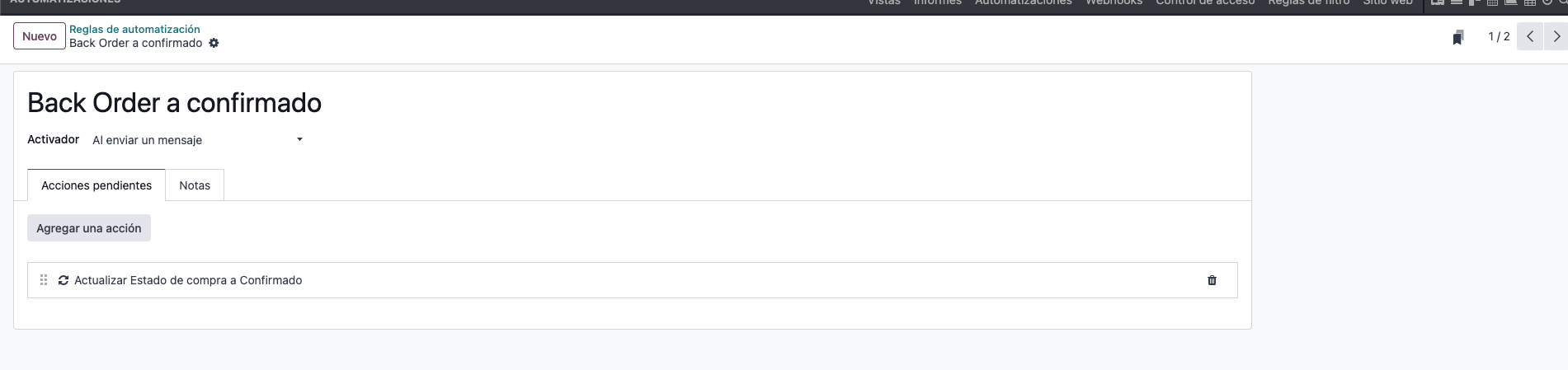Screen dimensions: 1568x370
Task: Open the Actualizar Estado de compra a Confirmado action
Action: coord(188,280)
